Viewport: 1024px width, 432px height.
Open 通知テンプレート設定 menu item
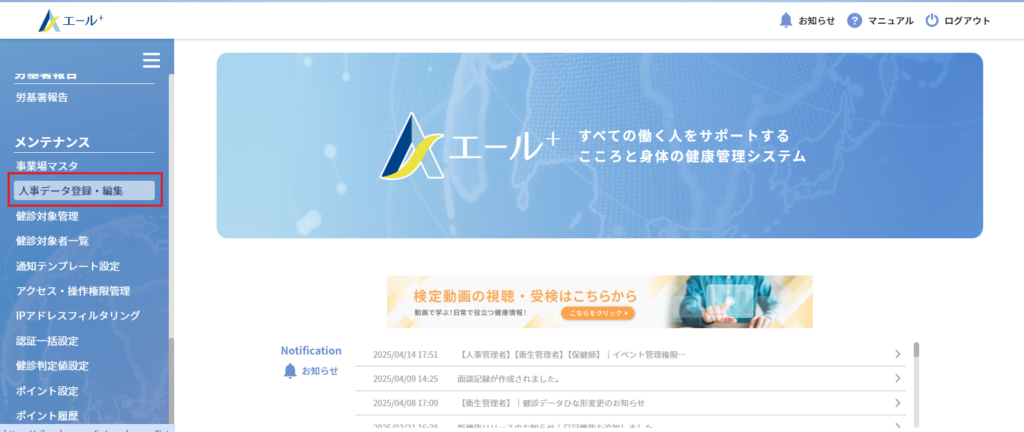coord(68,266)
